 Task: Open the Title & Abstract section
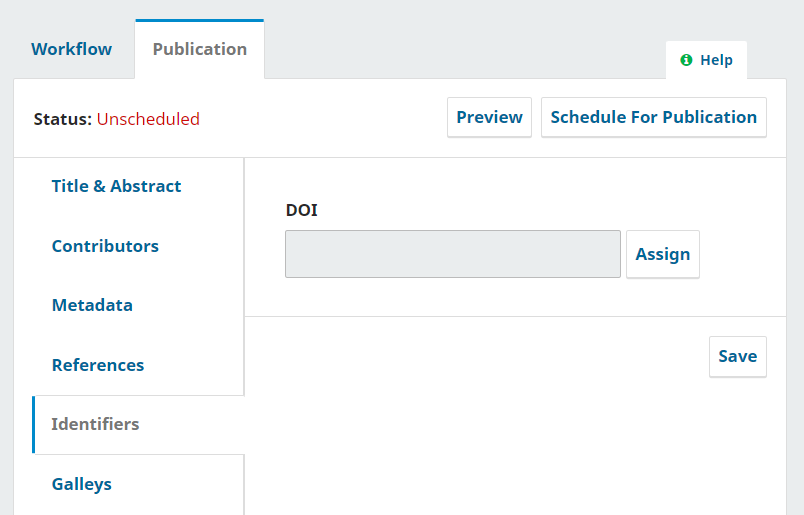click(116, 186)
